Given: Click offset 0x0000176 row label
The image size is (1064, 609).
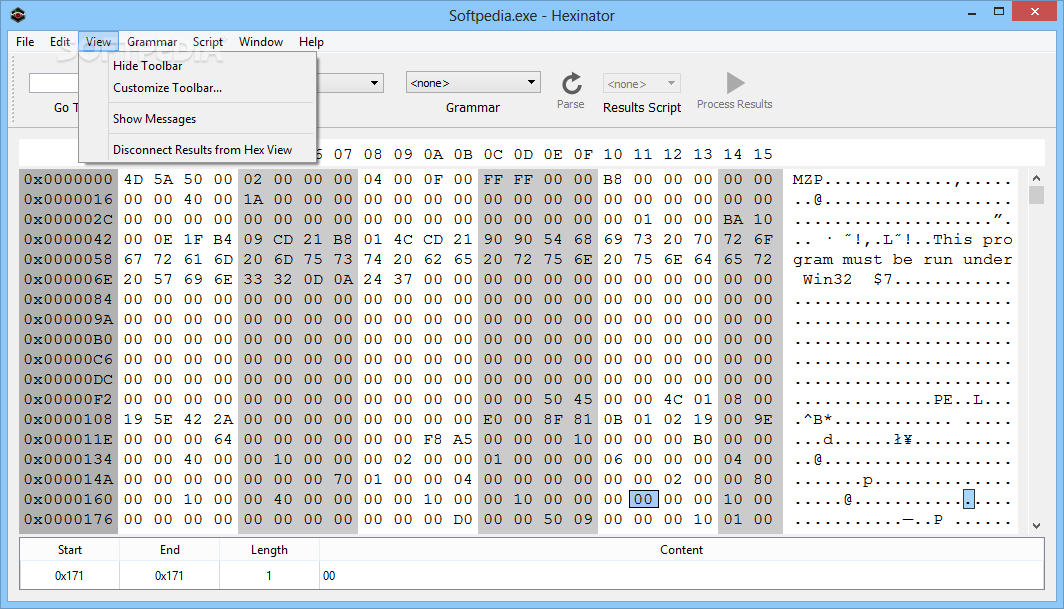Looking at the screenshot, I should click(x=69, y=519).
